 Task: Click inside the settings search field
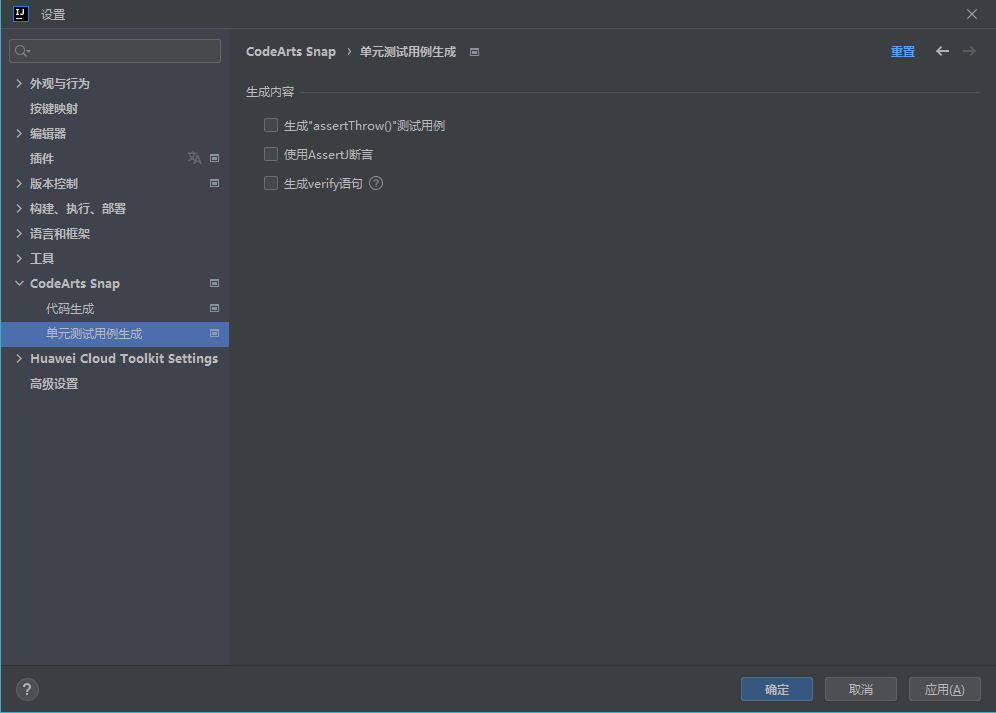(x=115, y=50)
